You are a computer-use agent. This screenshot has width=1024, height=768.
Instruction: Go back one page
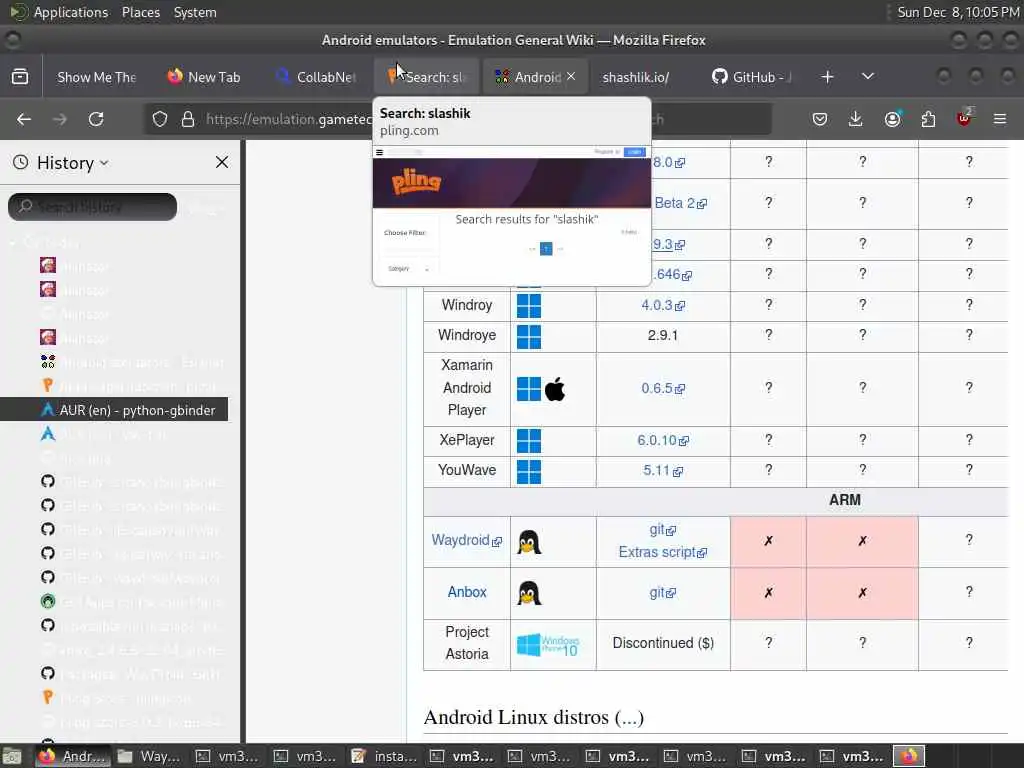(x=24, y=119)
